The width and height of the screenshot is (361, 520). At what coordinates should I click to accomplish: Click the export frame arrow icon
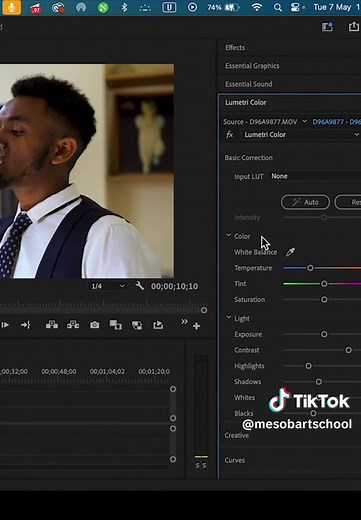point(158,325)
